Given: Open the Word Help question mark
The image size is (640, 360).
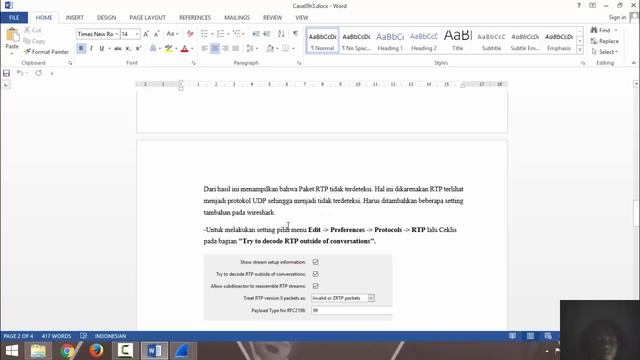Looking at the screenshot, I should coord(578,6).
